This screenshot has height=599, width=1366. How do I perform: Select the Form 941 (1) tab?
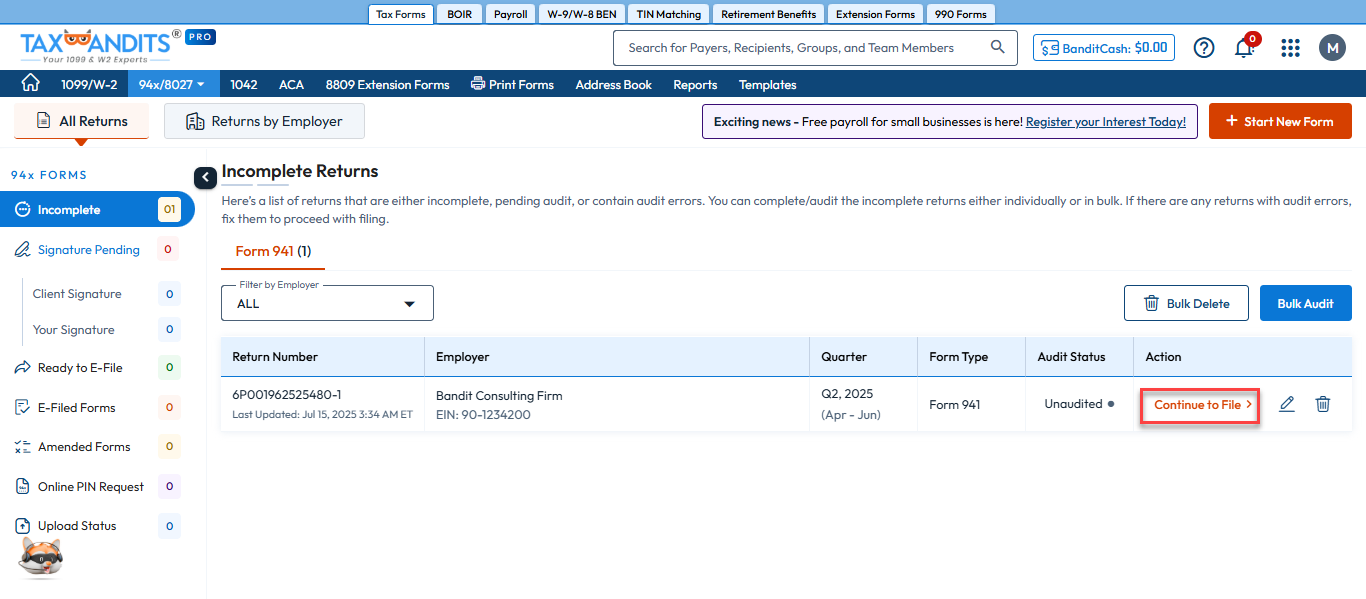pyautogui.click(x=273, y=251)
